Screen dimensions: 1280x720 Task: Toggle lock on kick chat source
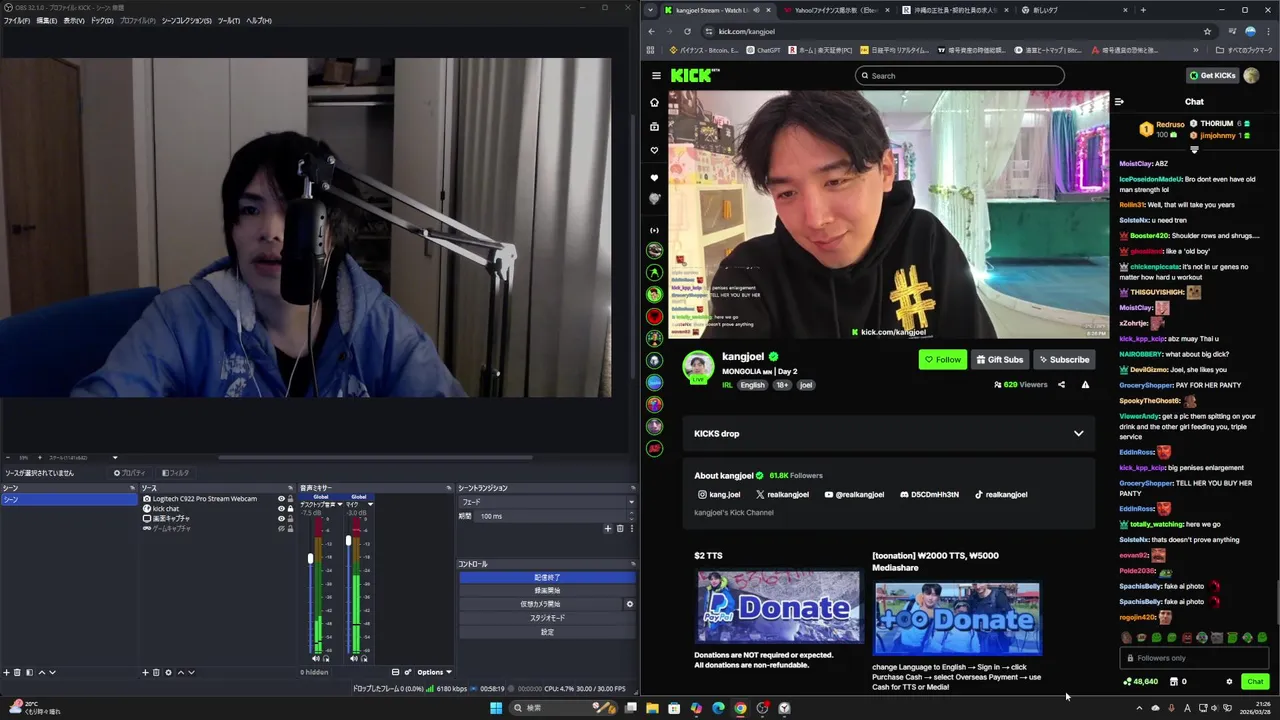coord(291,508)
